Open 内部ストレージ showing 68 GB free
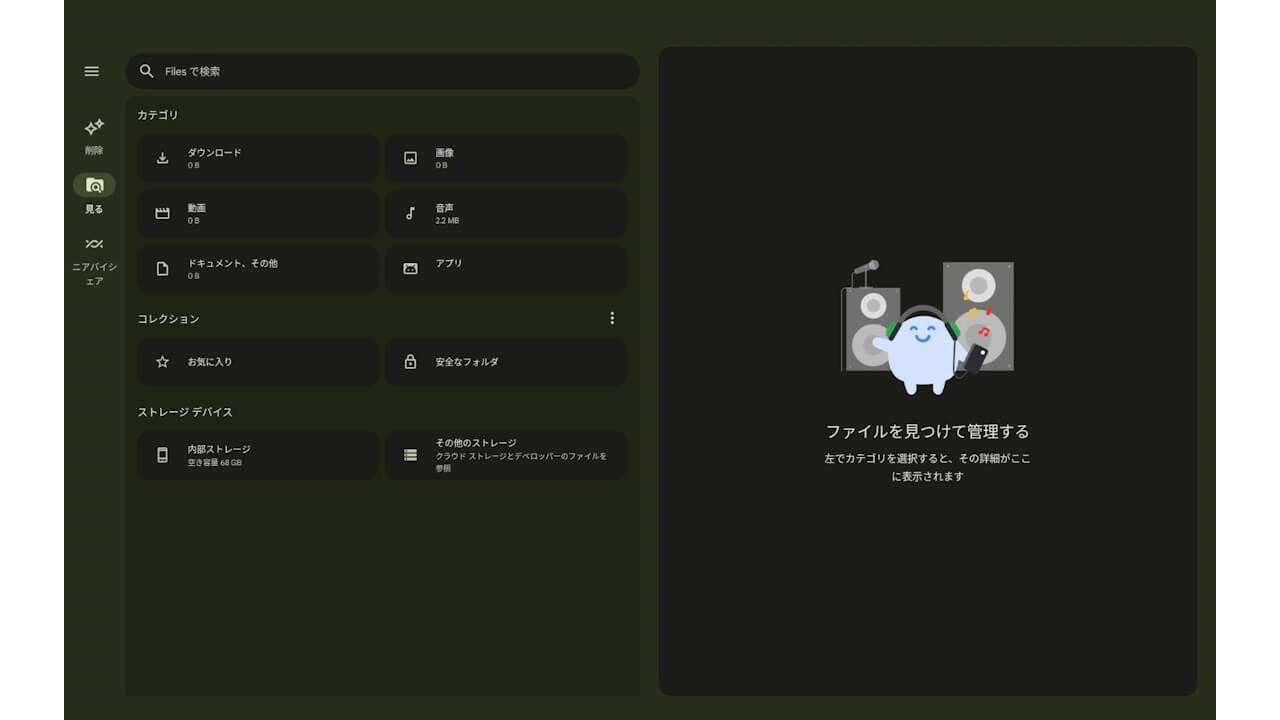The width and height of the screenshot is (1280, 720). [257, 455]
